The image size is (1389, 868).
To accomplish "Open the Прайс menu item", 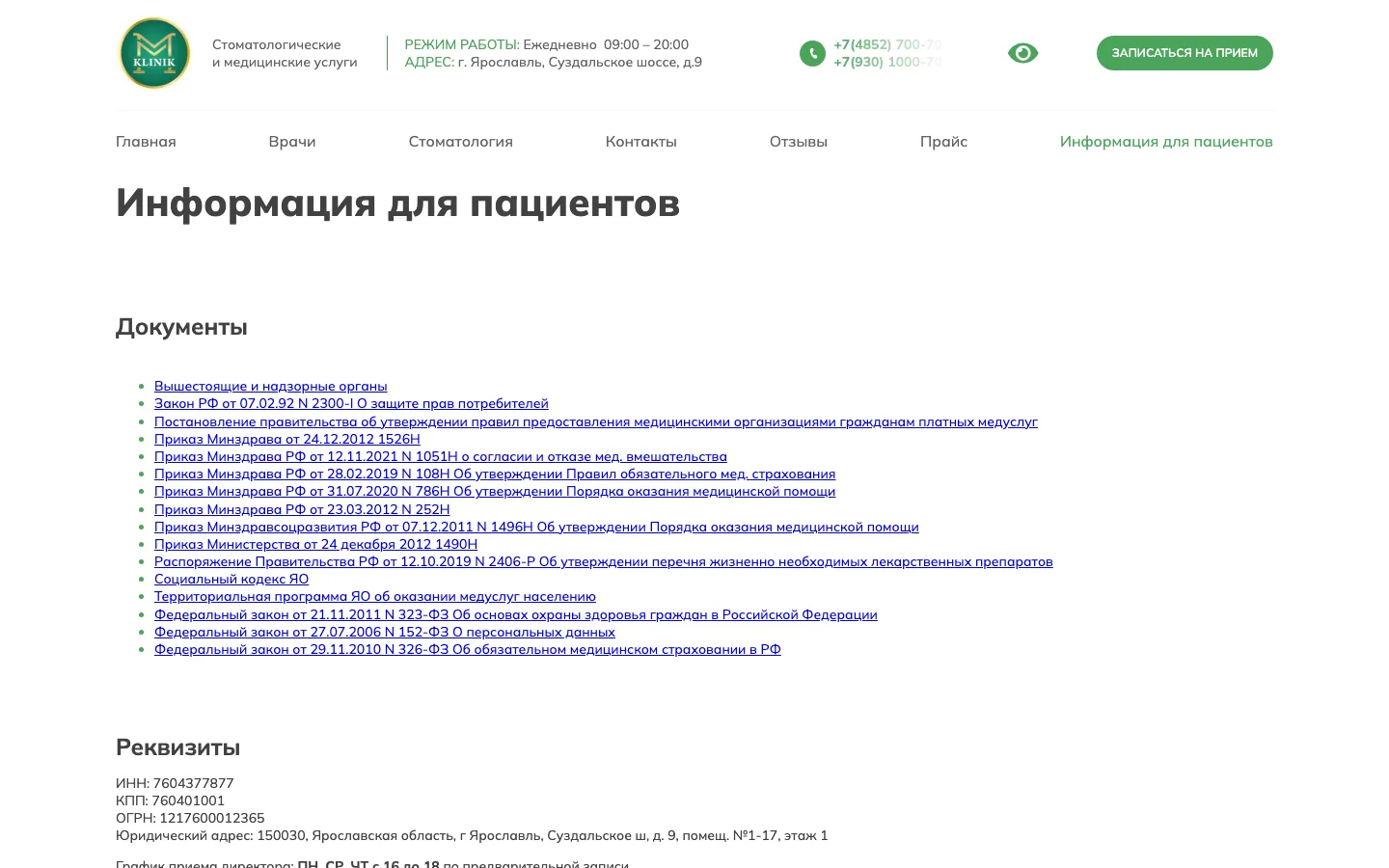I will [x=943, y=142].
